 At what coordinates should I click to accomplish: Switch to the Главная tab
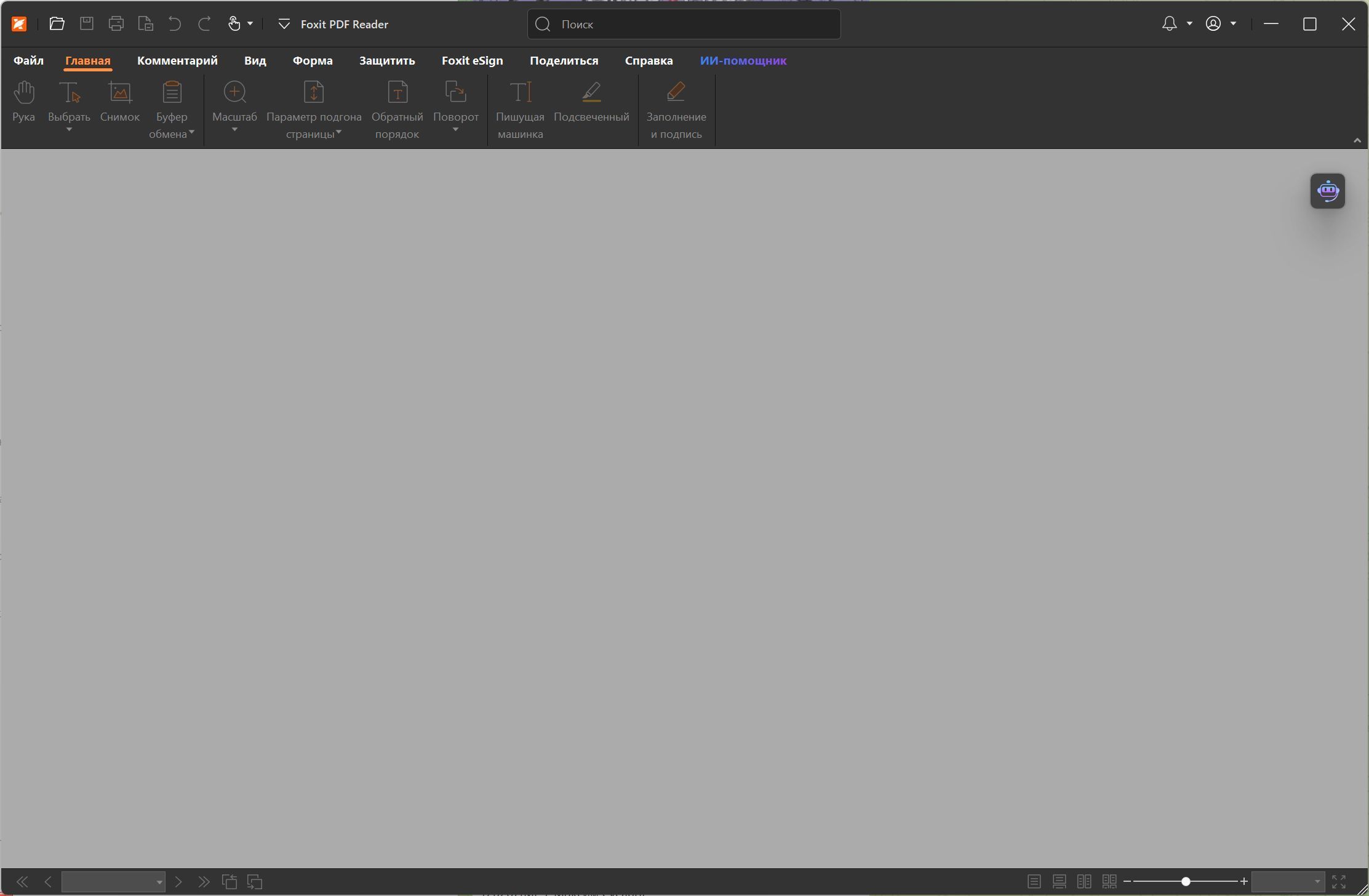tap(88, 60)
